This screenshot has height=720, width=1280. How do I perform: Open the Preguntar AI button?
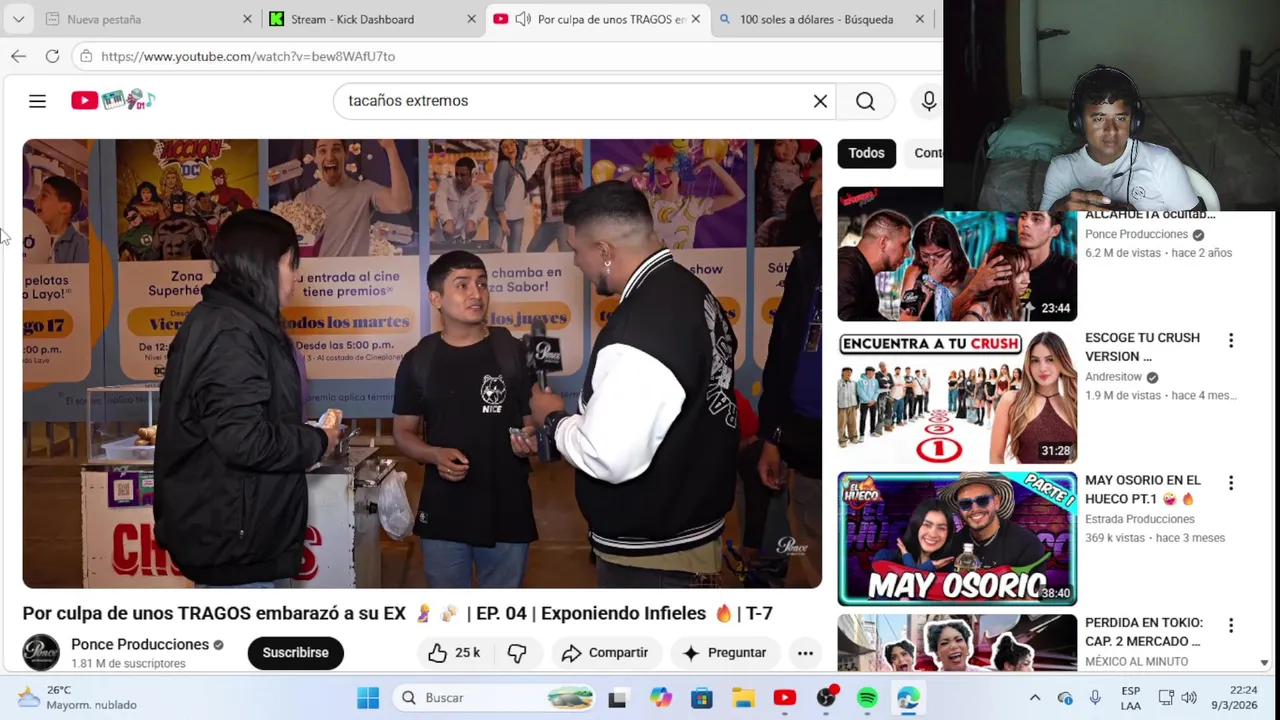point(724,653)
